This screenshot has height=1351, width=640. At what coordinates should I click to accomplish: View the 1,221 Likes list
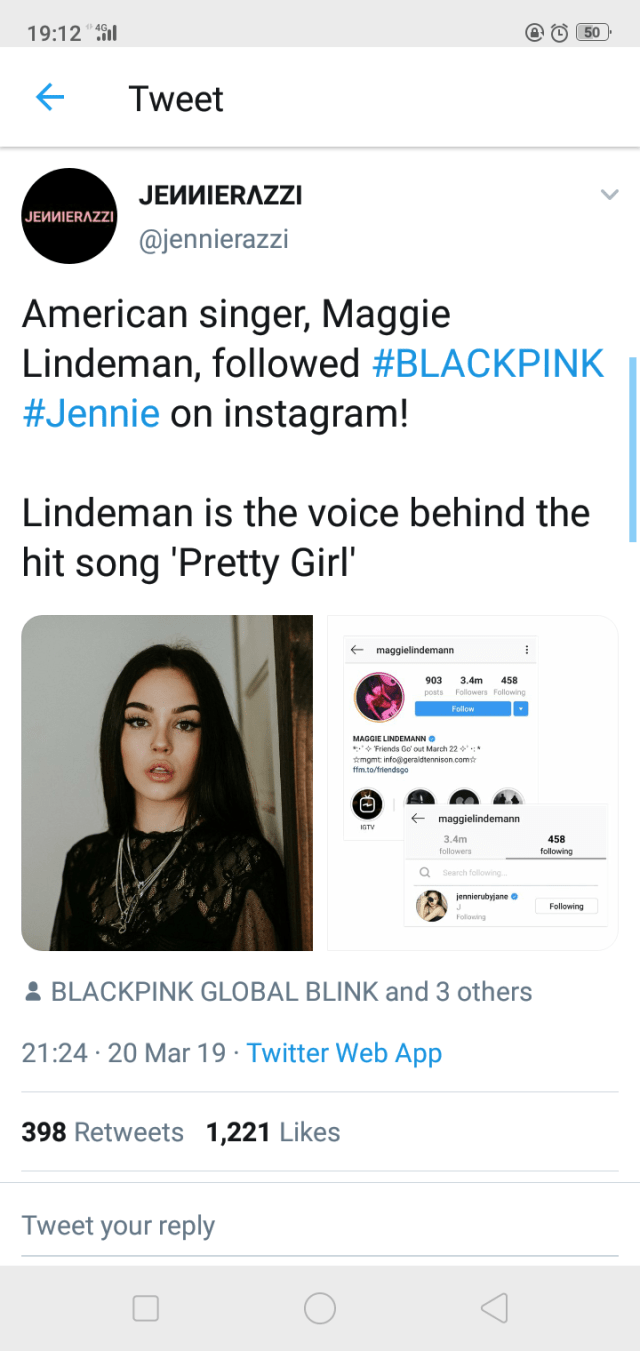(273, 1132)
